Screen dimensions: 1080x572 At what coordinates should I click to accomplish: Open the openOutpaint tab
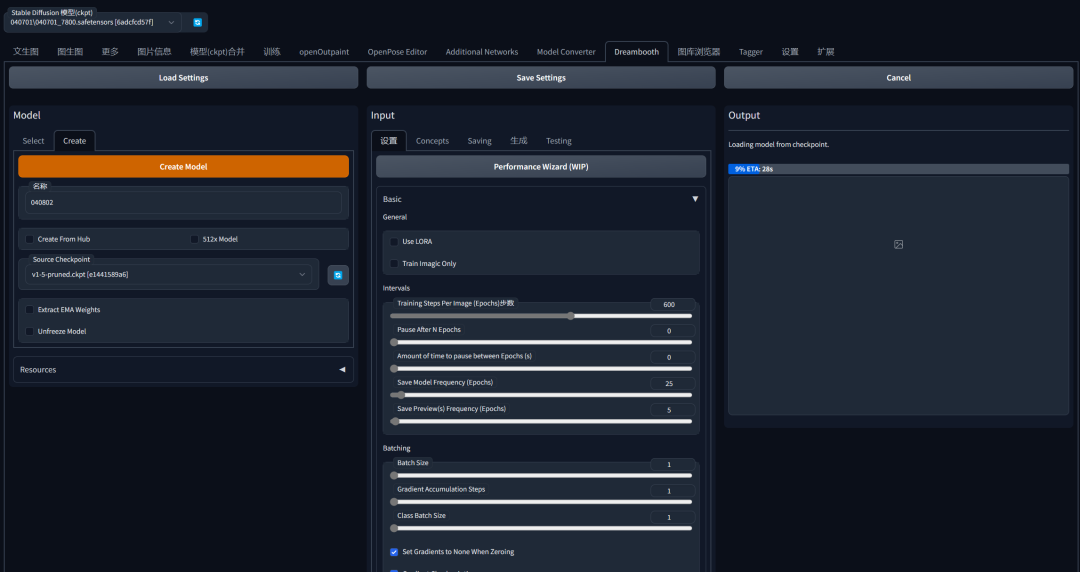324,52
